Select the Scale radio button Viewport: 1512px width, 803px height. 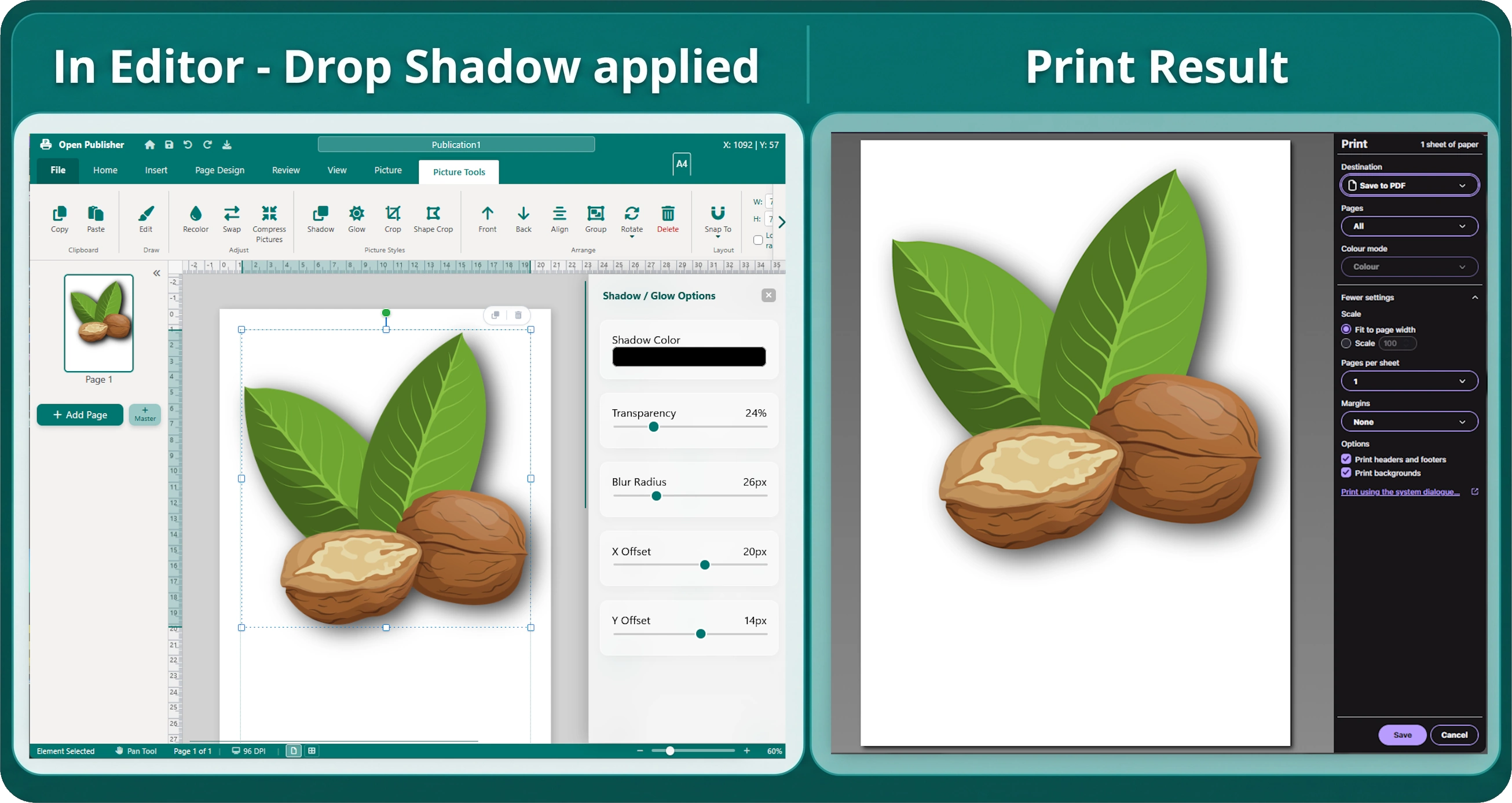tap(1346, 343)
